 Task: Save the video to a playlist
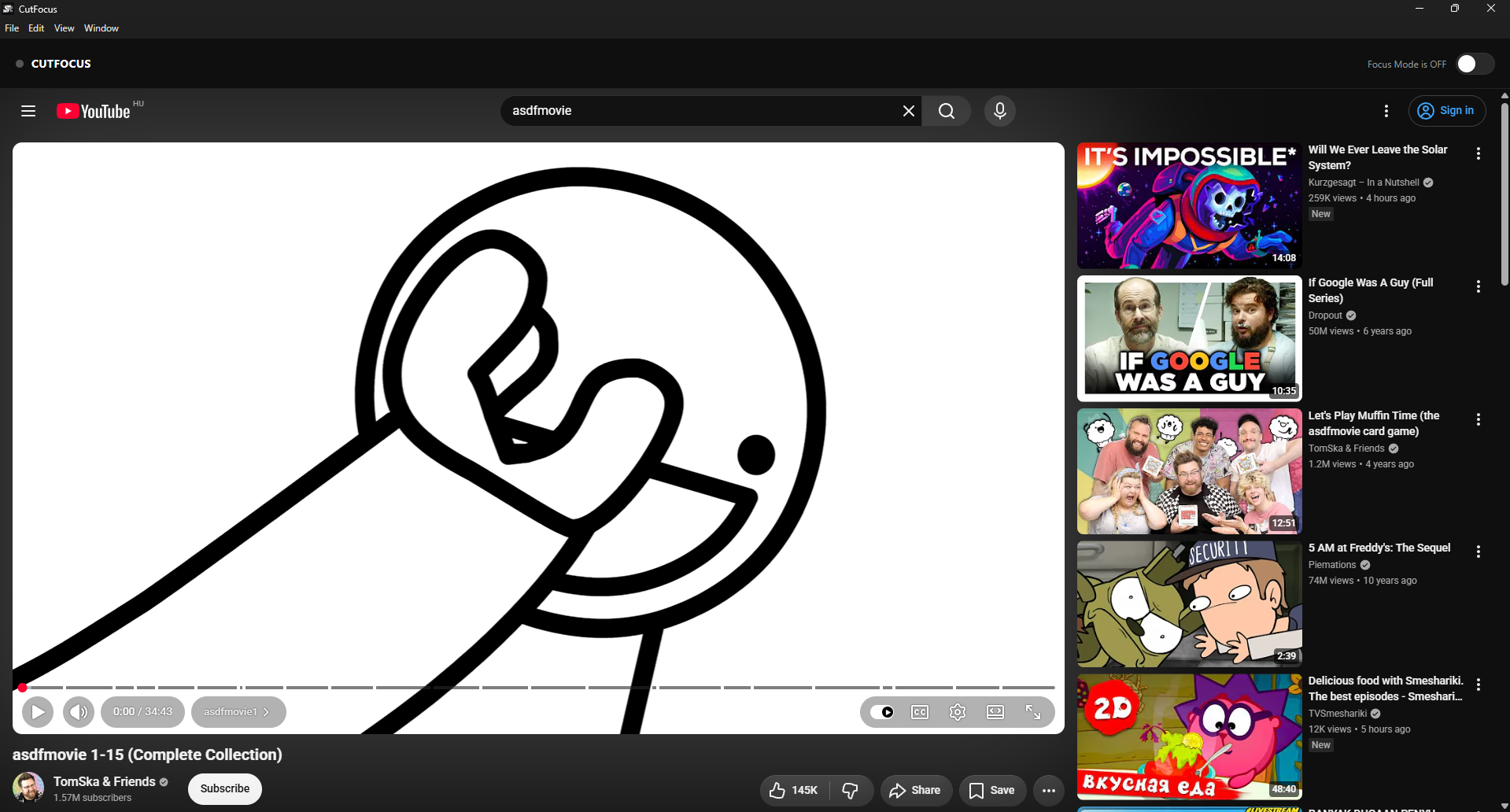click(x=991, y=790)
